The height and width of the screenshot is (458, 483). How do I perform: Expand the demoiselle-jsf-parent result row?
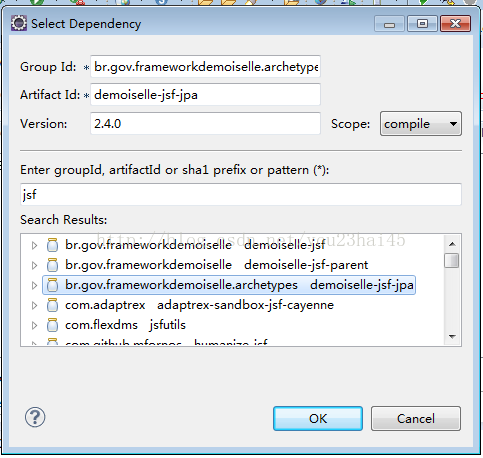coord(34,265)
